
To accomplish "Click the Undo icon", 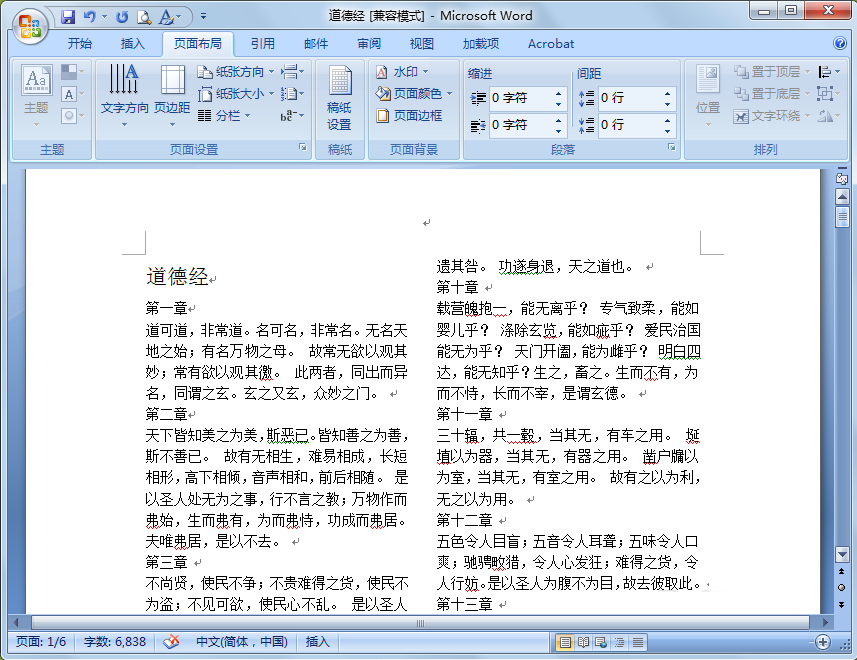I will 90,17.
